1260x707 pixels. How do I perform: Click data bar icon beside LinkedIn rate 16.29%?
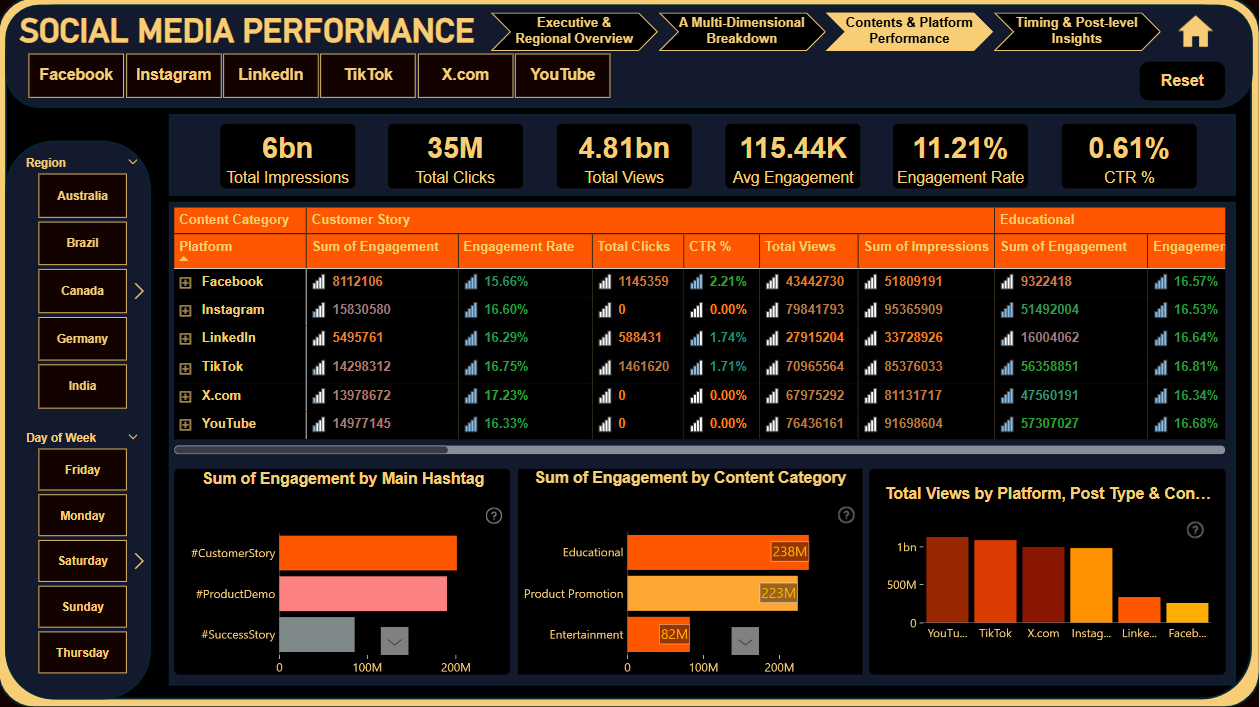pyautogui.click(x=471, y=338)
